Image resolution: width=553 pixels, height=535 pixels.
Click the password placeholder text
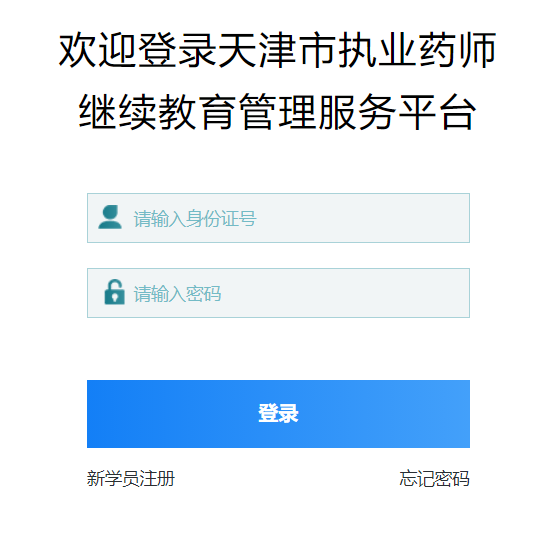(x=177, y=293)
